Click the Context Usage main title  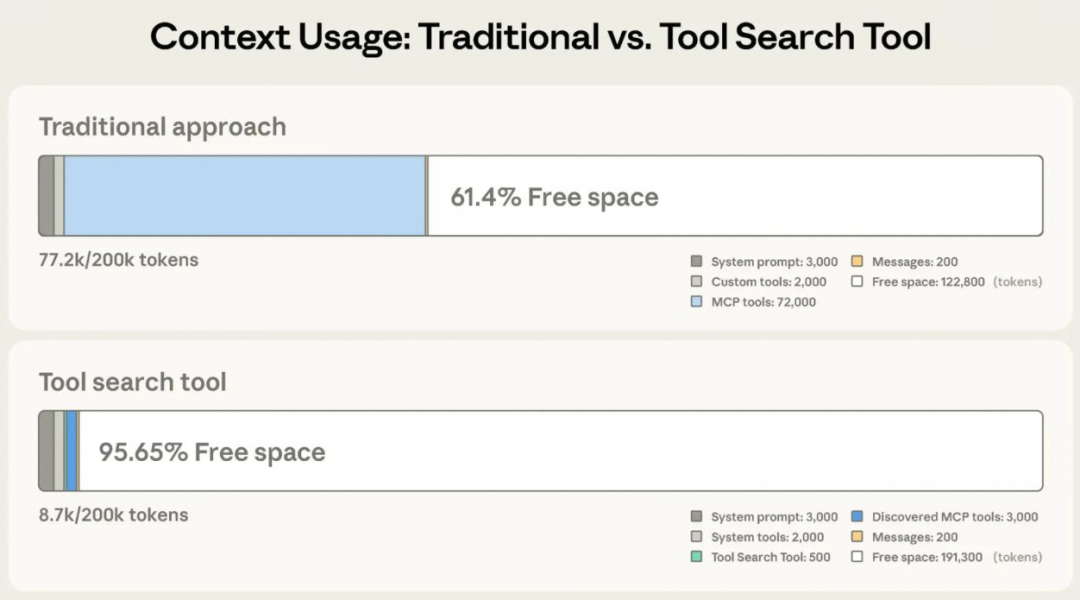540,37
